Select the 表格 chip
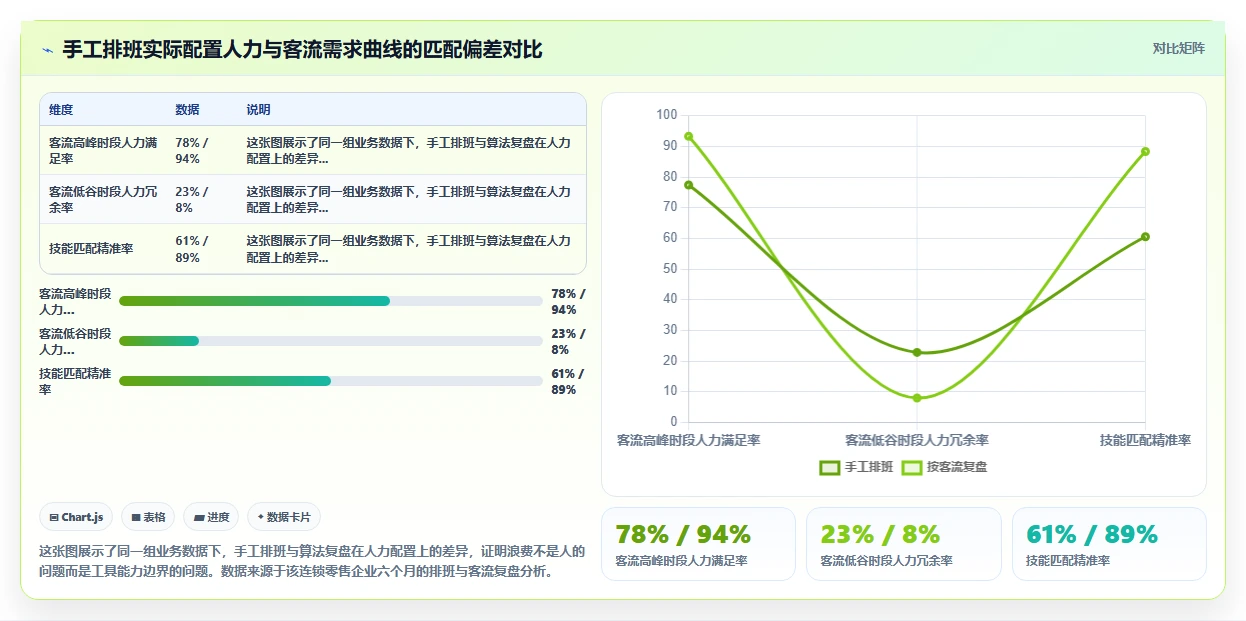The image size is (1246, 621). tap(148, 517)
